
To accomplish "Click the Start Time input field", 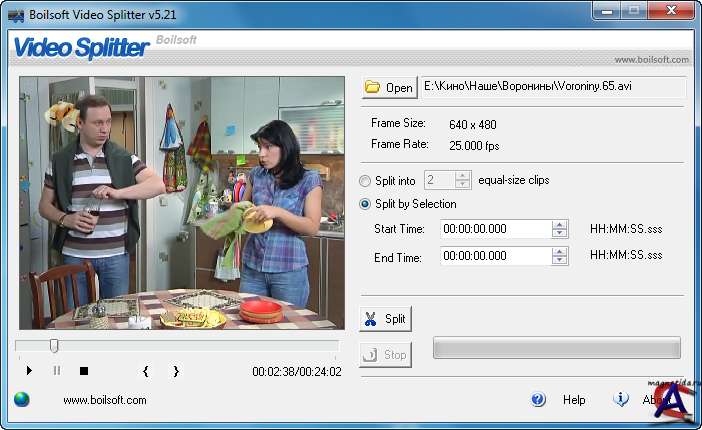I will pyautogui.click(x=495, y=229).
